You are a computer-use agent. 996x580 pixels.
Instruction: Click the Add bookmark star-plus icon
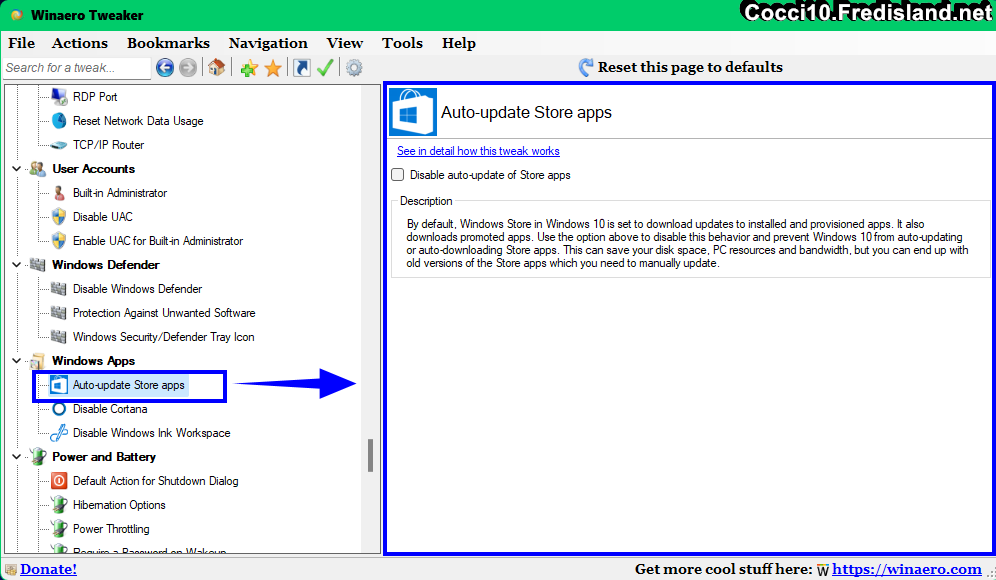pyautogui.click(x=249, y=67)
